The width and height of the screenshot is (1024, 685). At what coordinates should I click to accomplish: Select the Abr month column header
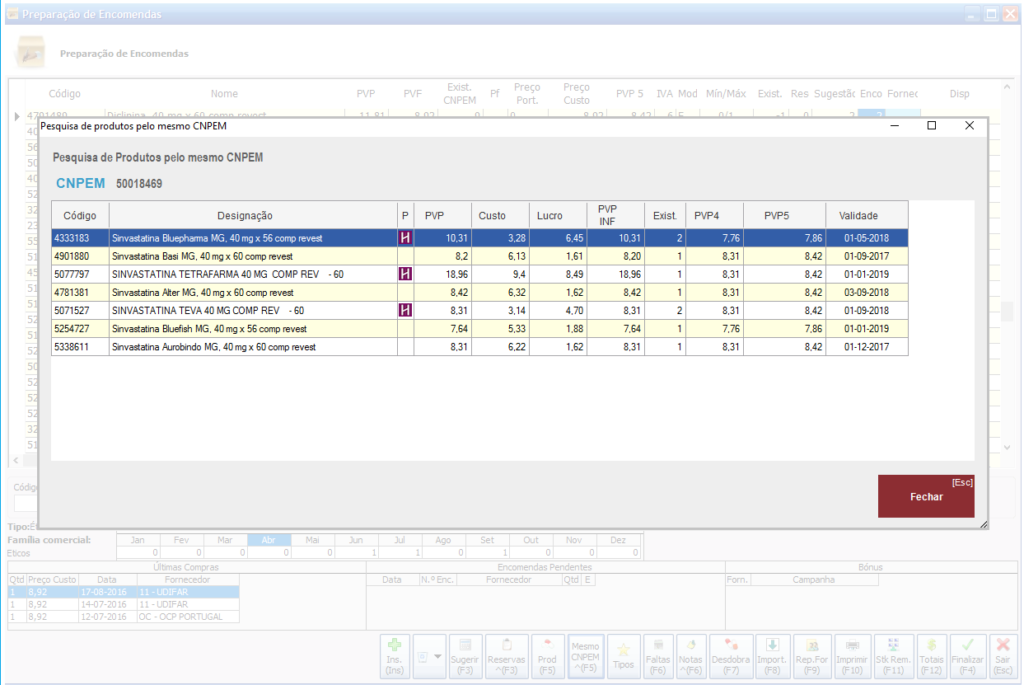coord(268,540)
